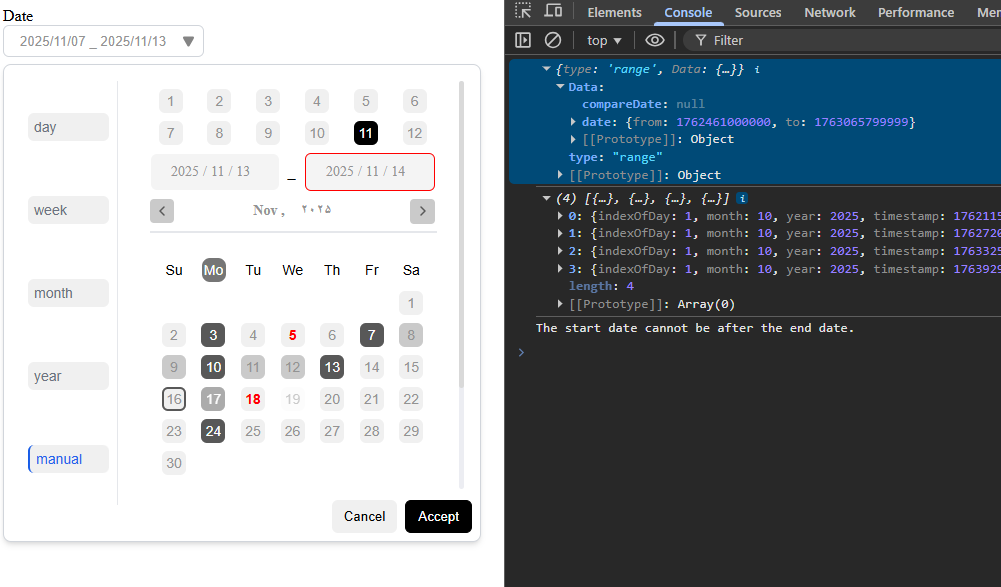Viewport: 1001px width, 587px height.
Task: Click the 'length: 4' line
Action: 601,286
